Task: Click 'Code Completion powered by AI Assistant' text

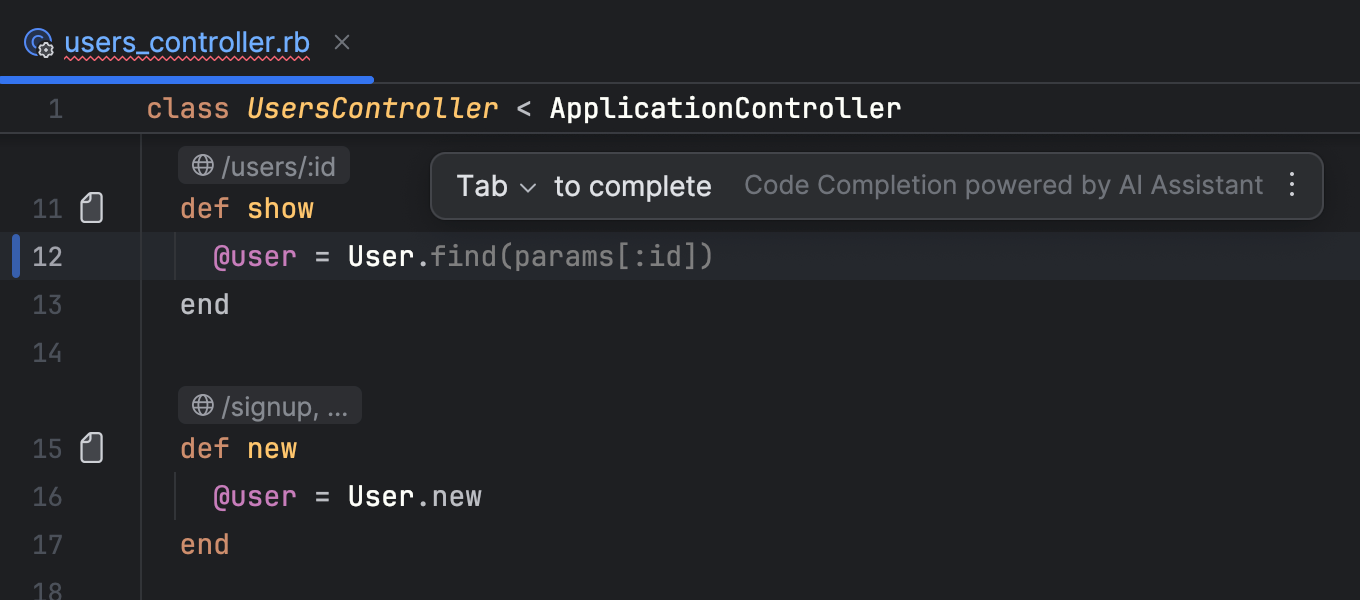Action: click(1004, 186)
